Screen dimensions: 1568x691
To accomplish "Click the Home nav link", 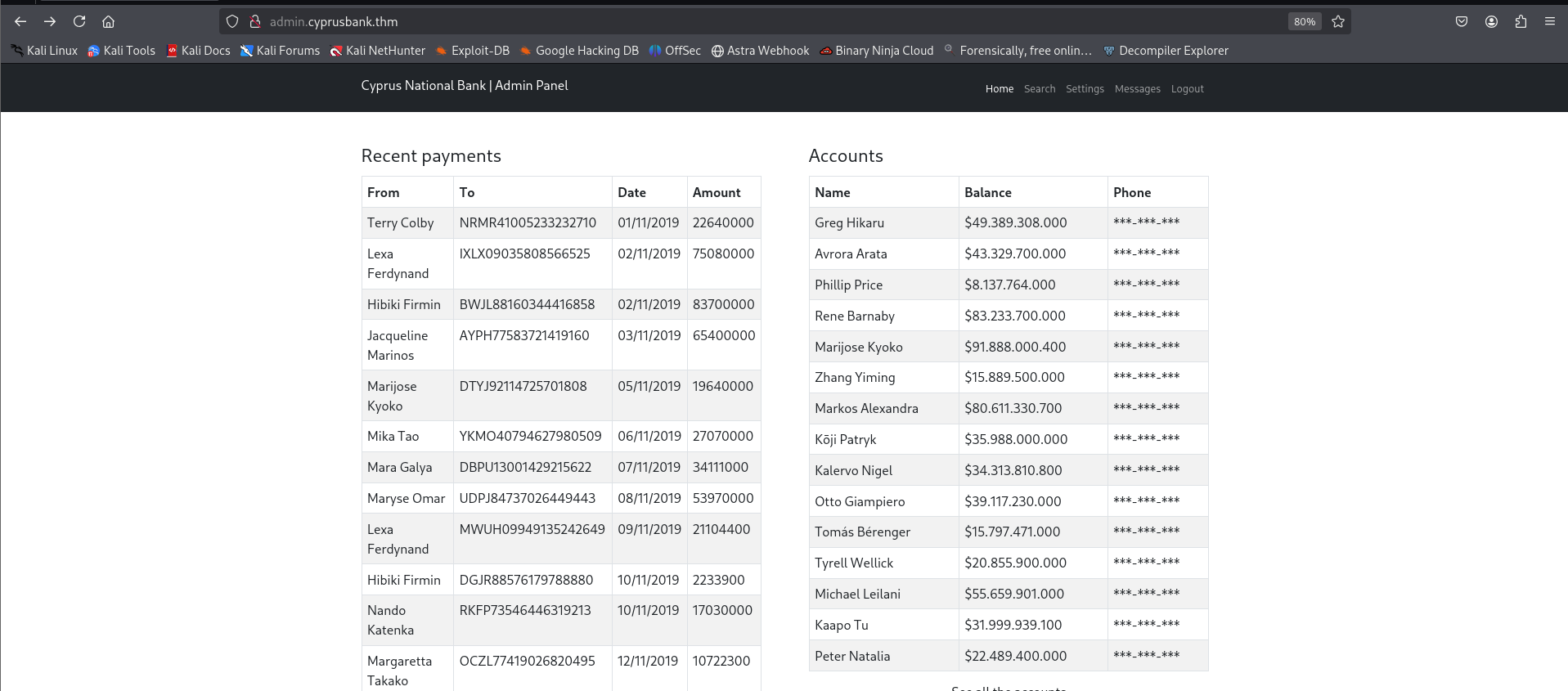I will point(999,89).
